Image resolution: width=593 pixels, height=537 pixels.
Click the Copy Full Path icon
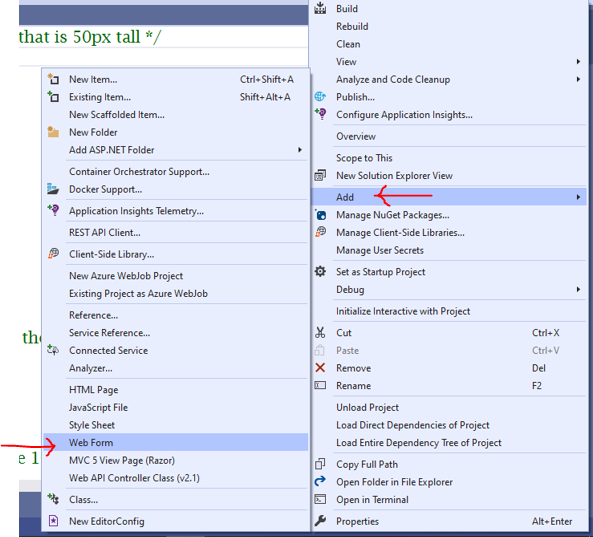click(320, 464)
